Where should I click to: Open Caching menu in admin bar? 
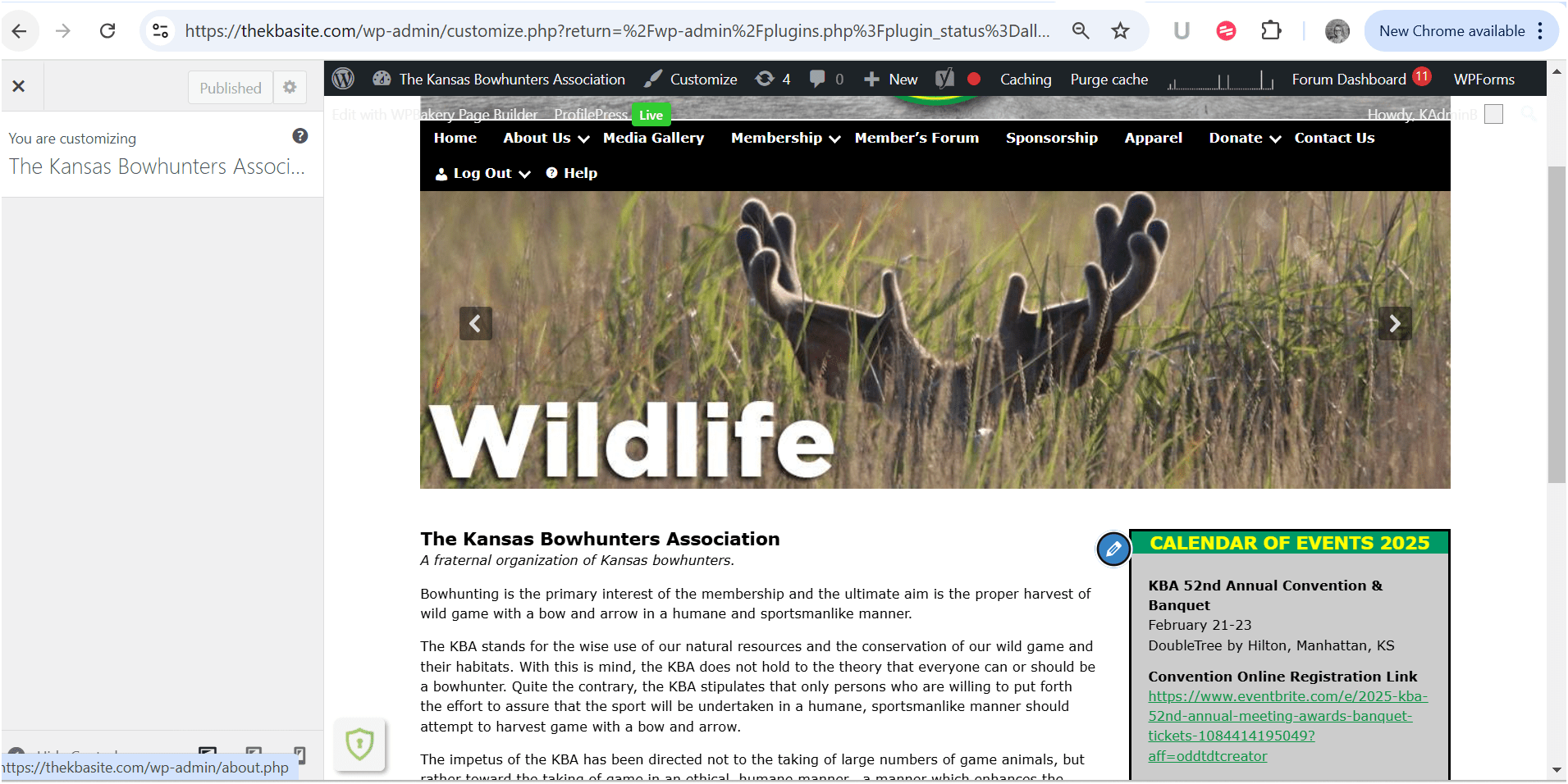(1026, 79)
